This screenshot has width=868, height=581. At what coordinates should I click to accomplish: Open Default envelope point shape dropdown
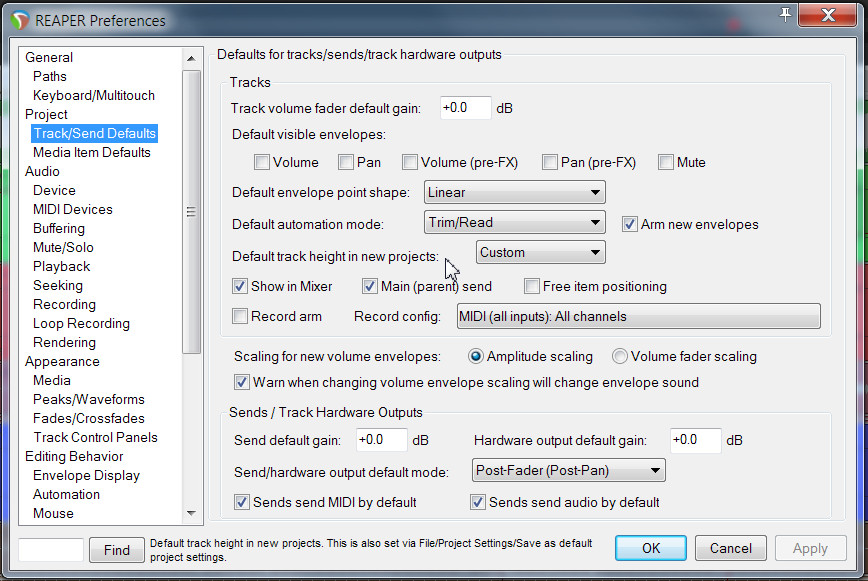514,193
